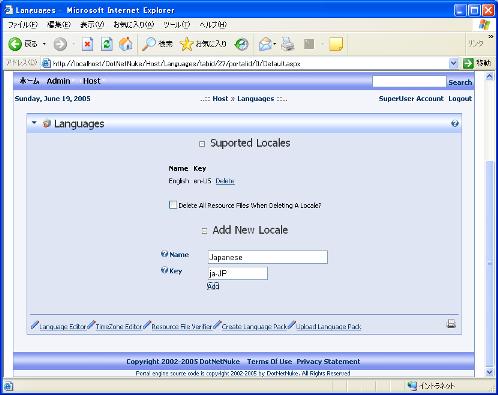The height and width of the screenshot is (395, 498).
Task: Click pencil icon next to Upload Language Pack
Action: [292, 325]
